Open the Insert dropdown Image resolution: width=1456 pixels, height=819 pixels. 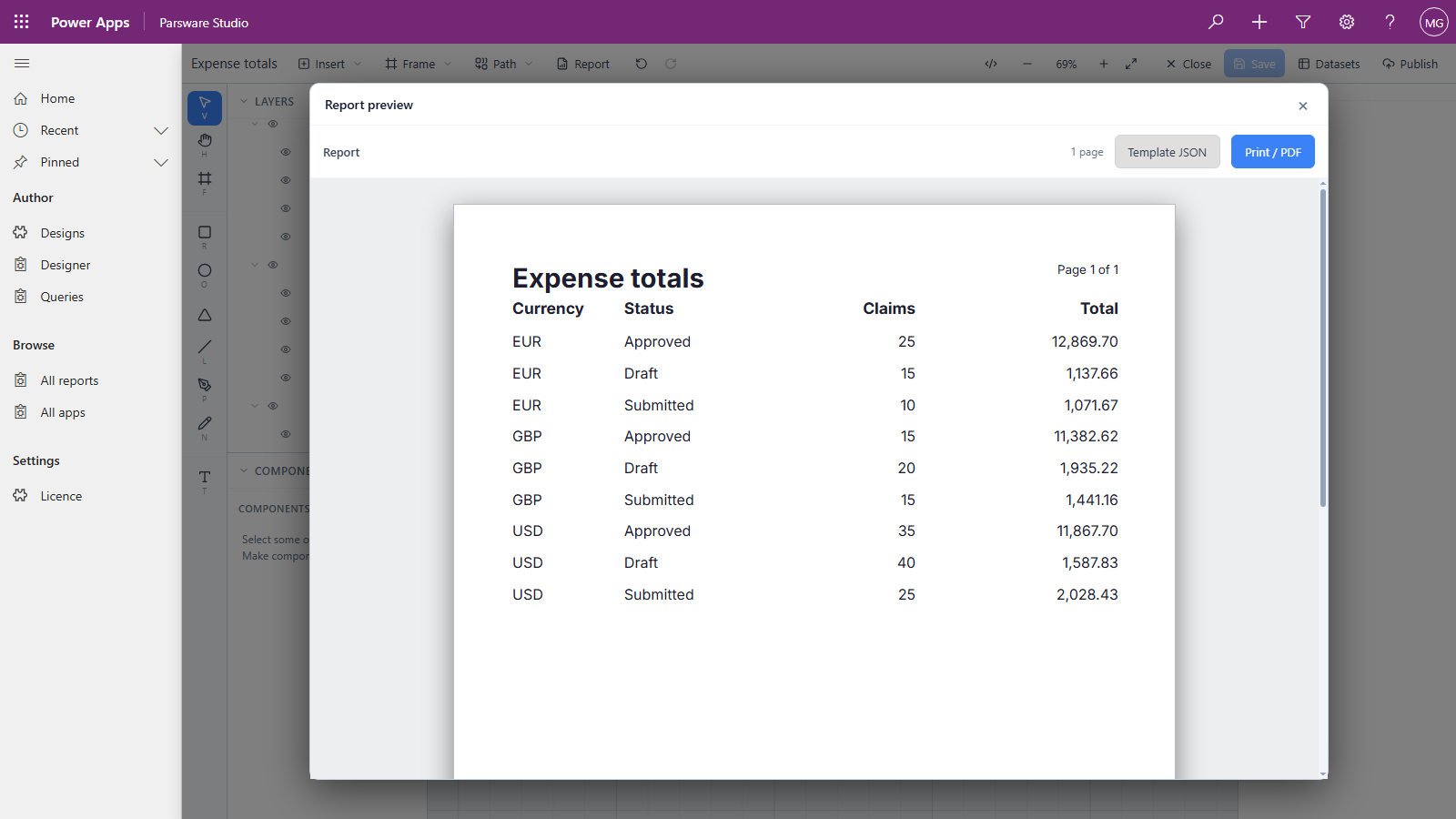coord(329,64)
